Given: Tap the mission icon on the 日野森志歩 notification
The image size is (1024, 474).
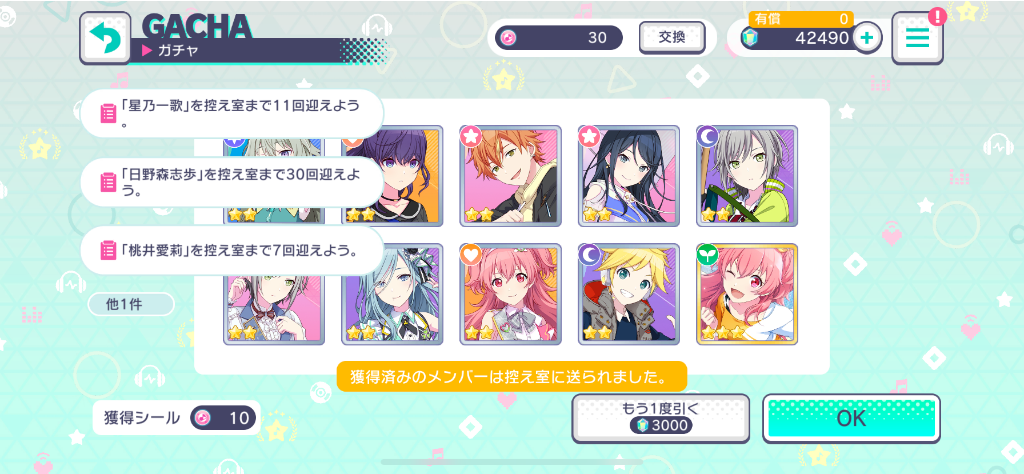Looking at the screenshot, I should click(108, 182).
